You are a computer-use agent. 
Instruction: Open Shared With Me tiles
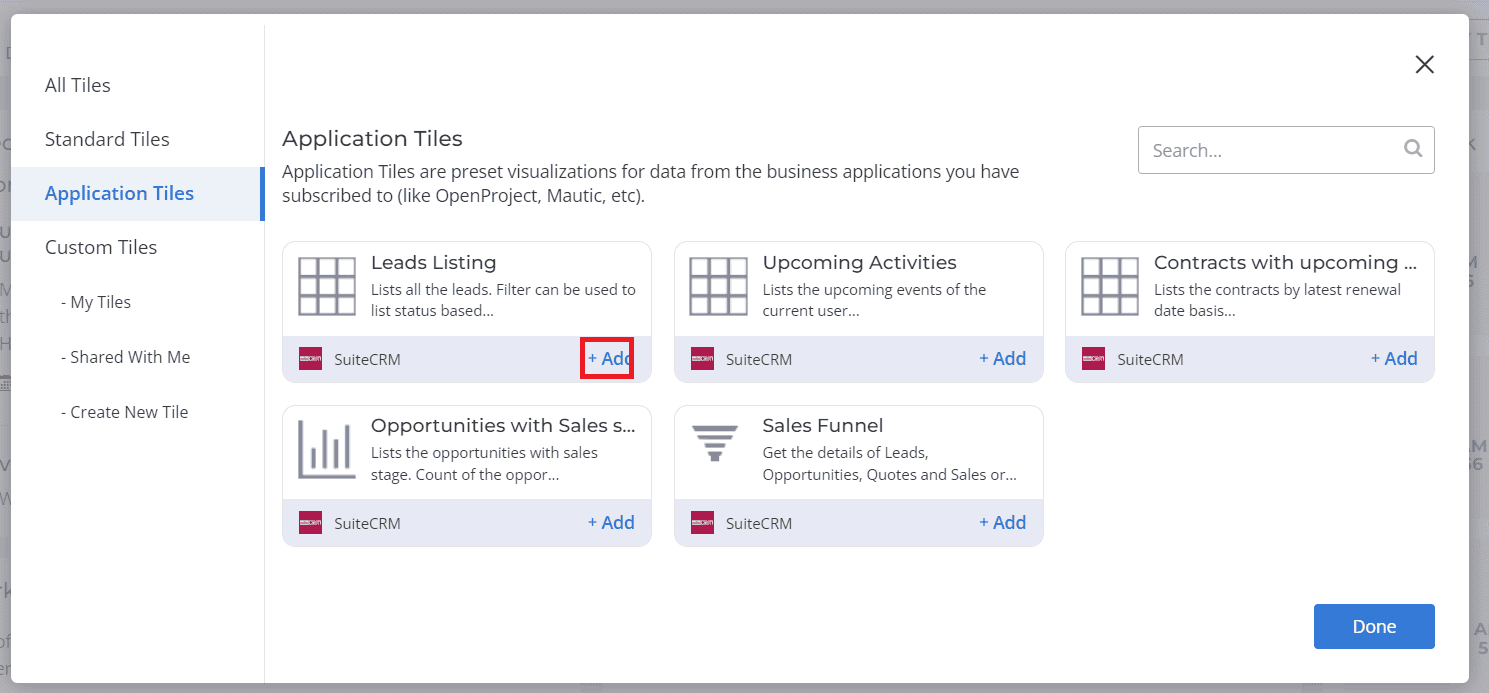[125, 356]
